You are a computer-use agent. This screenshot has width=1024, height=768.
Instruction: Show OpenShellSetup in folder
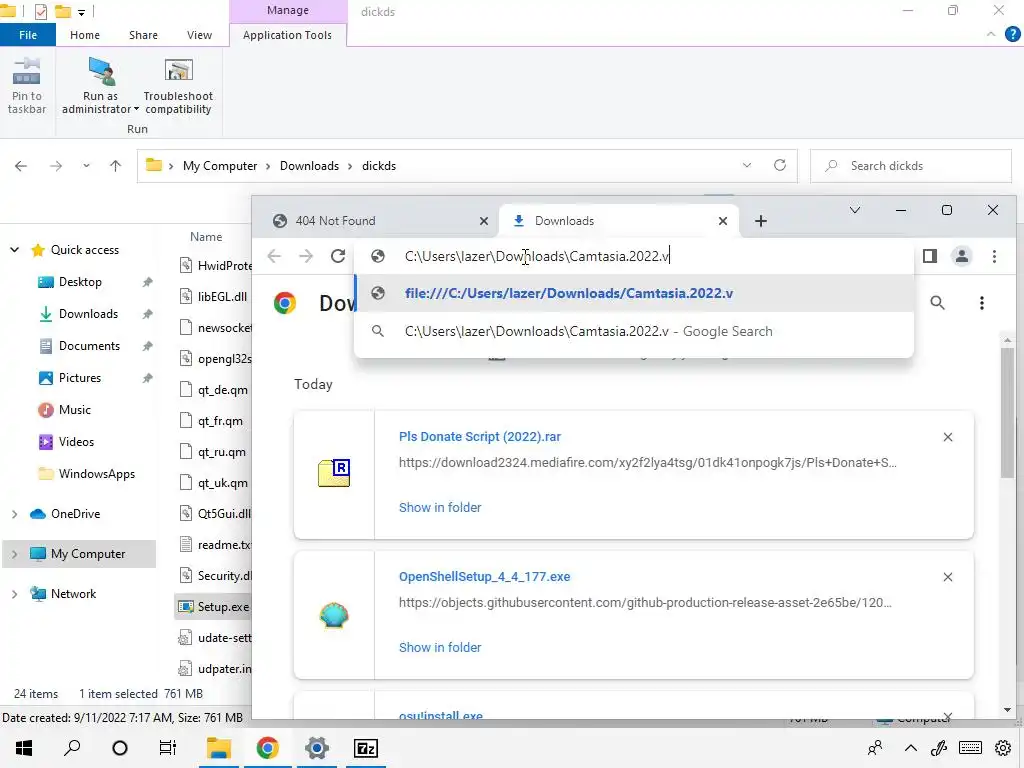440,647
